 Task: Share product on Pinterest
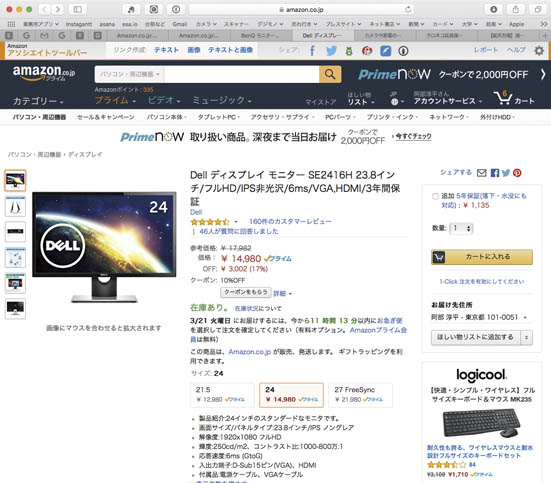click(517, 173)
